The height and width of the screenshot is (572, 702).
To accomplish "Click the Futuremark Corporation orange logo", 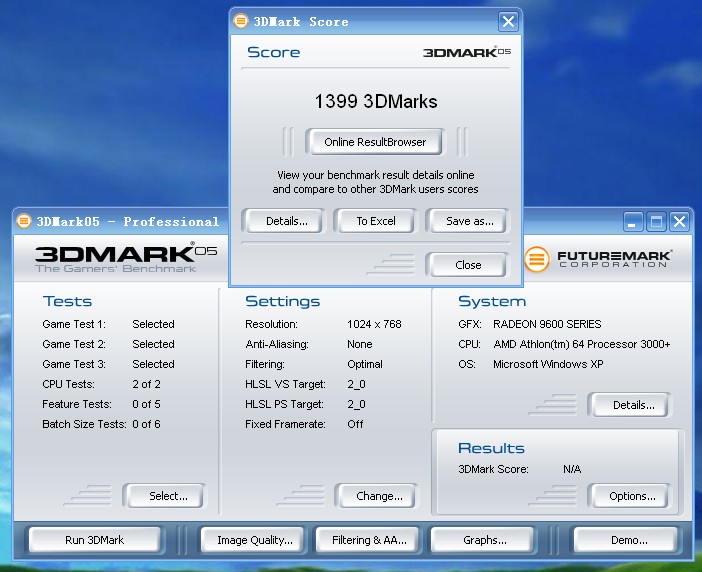I will pyautogui.click(x=536, y=259).
